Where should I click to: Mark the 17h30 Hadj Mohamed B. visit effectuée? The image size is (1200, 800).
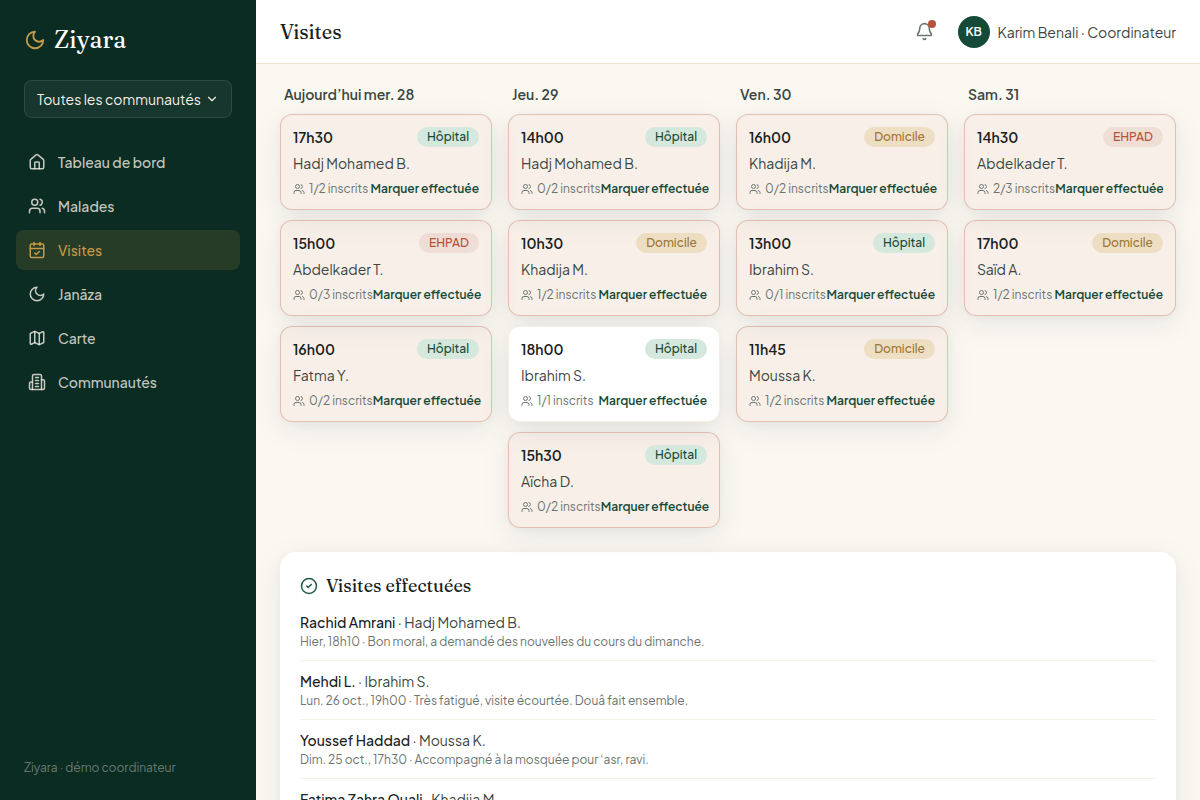click(x=425, y=189)
